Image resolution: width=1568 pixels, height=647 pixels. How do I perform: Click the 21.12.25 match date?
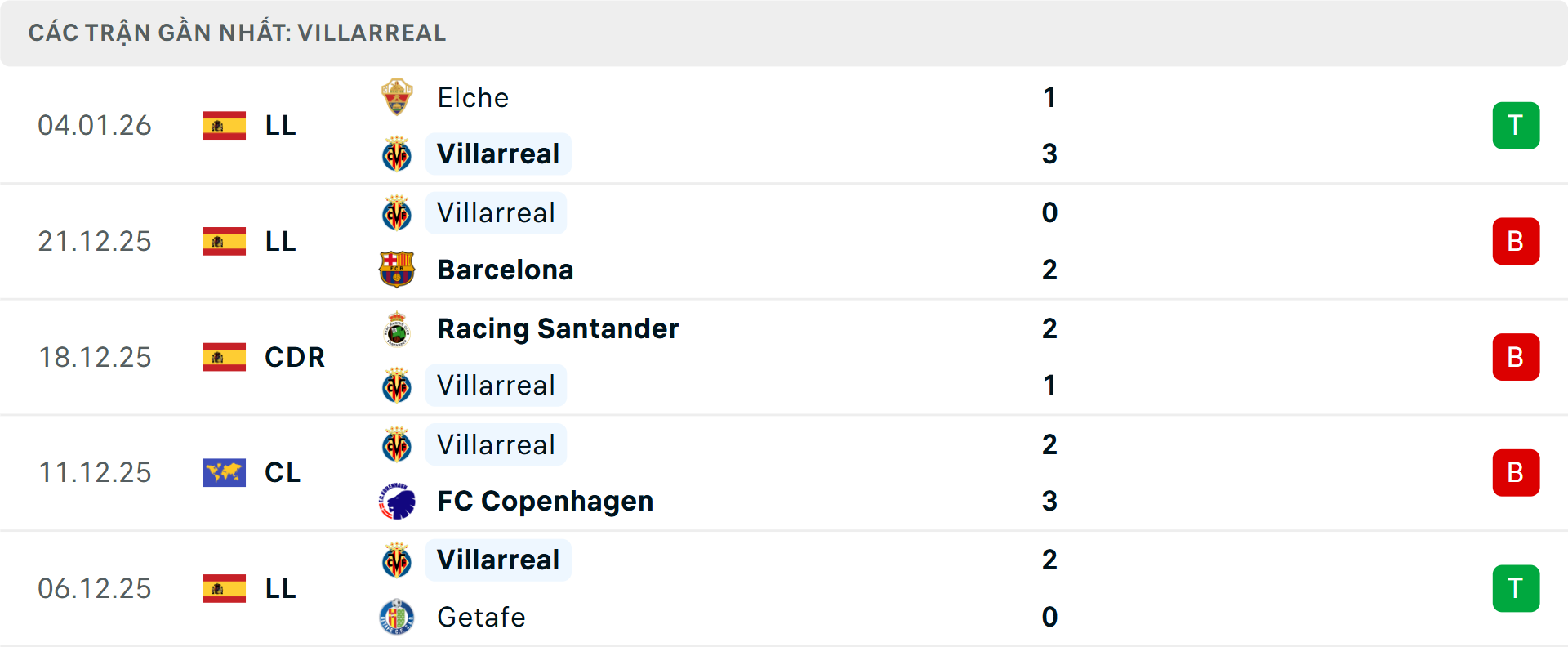pyautogui.click(x=95, y=242)
